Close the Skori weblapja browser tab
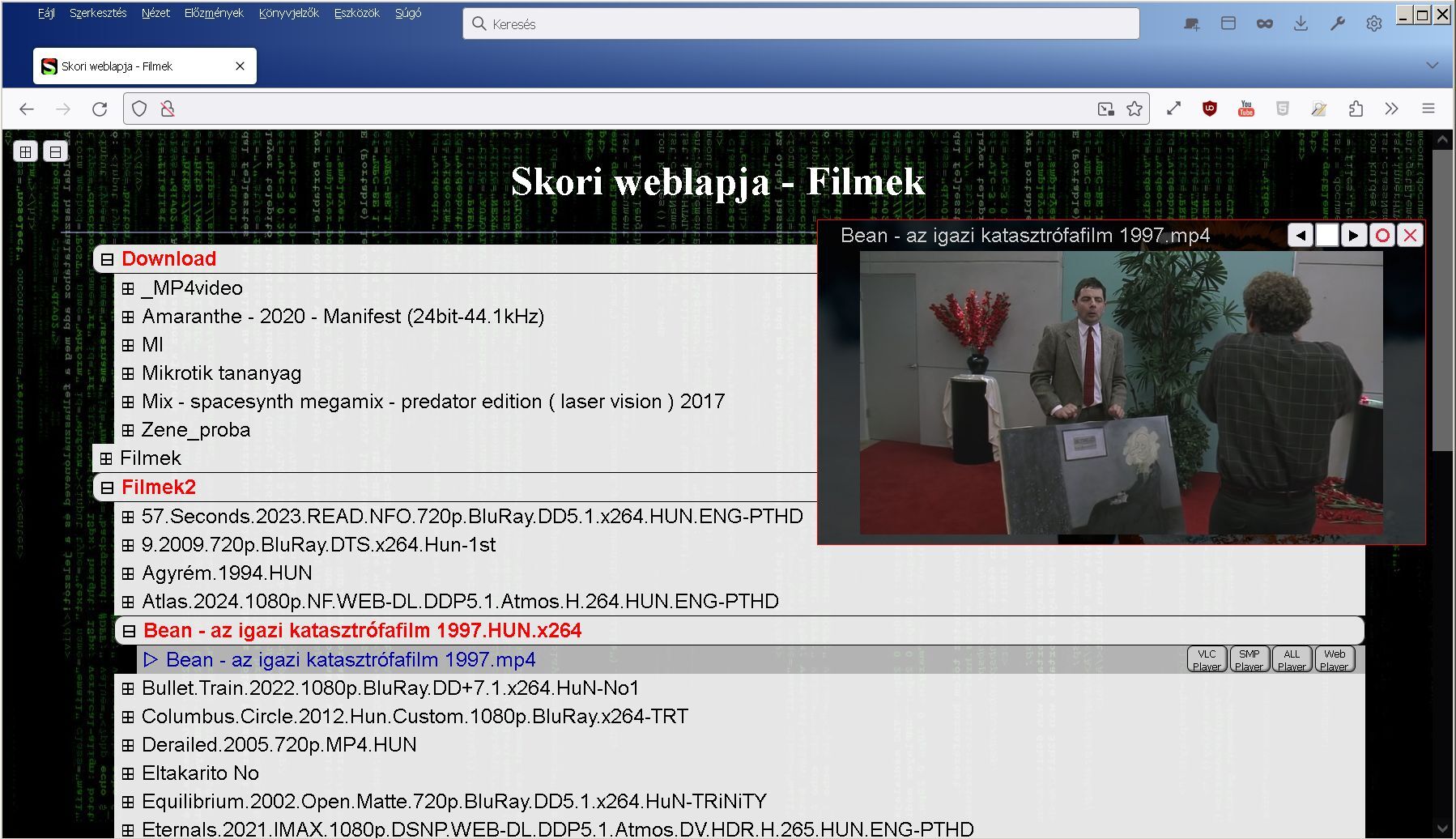The width and height of the screenshot is (1456, 839). 240,66
